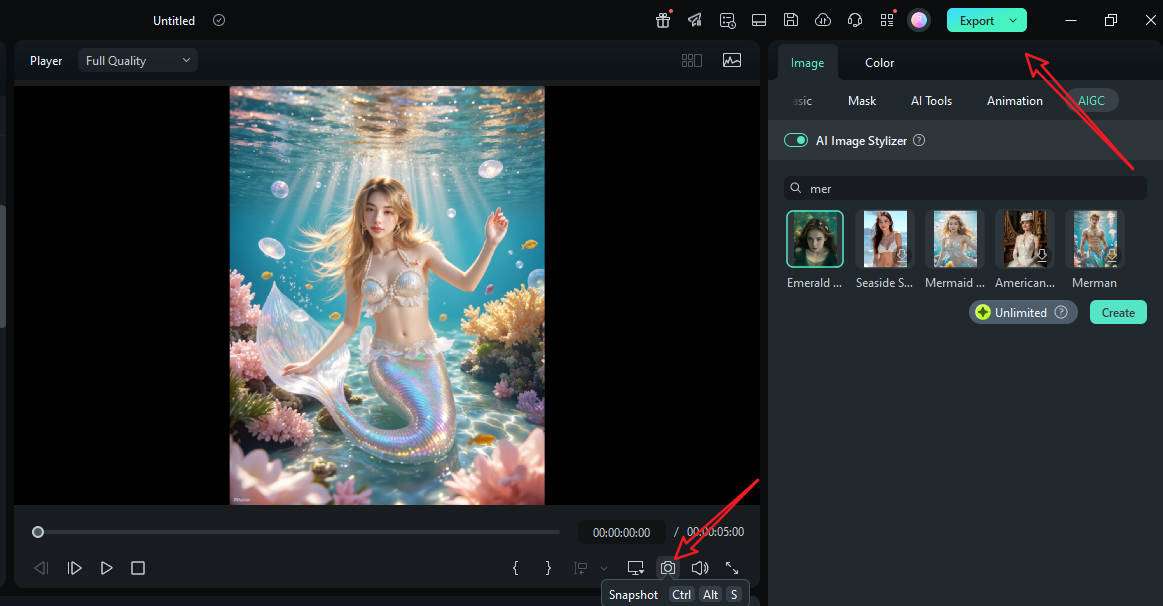This screenshot has width=1163, height=606.
Task: Click the Create button
Action: click(x=1118, y=312)
